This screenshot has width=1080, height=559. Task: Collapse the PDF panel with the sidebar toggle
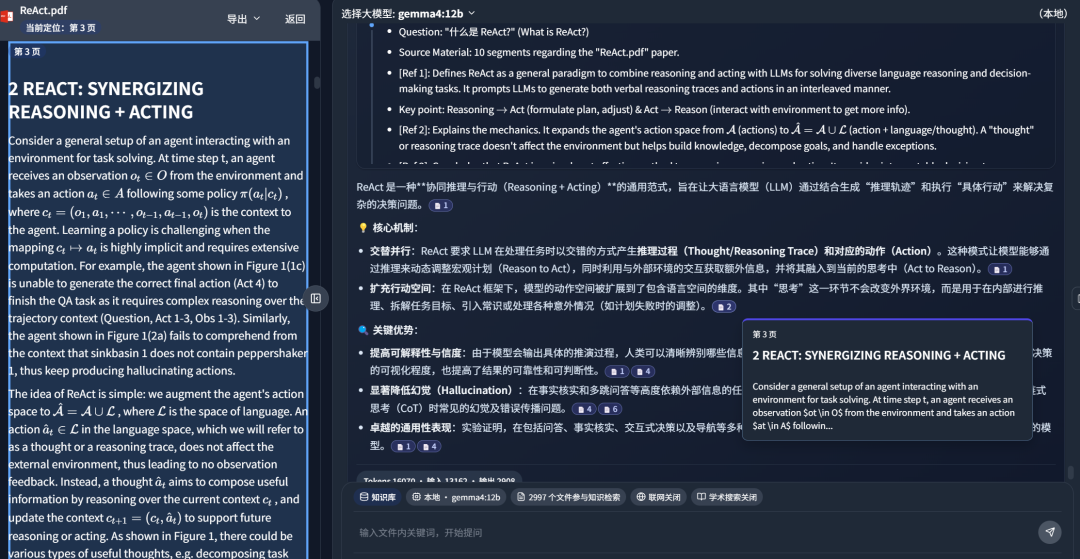pyautogui.click(x=316, y=298)
